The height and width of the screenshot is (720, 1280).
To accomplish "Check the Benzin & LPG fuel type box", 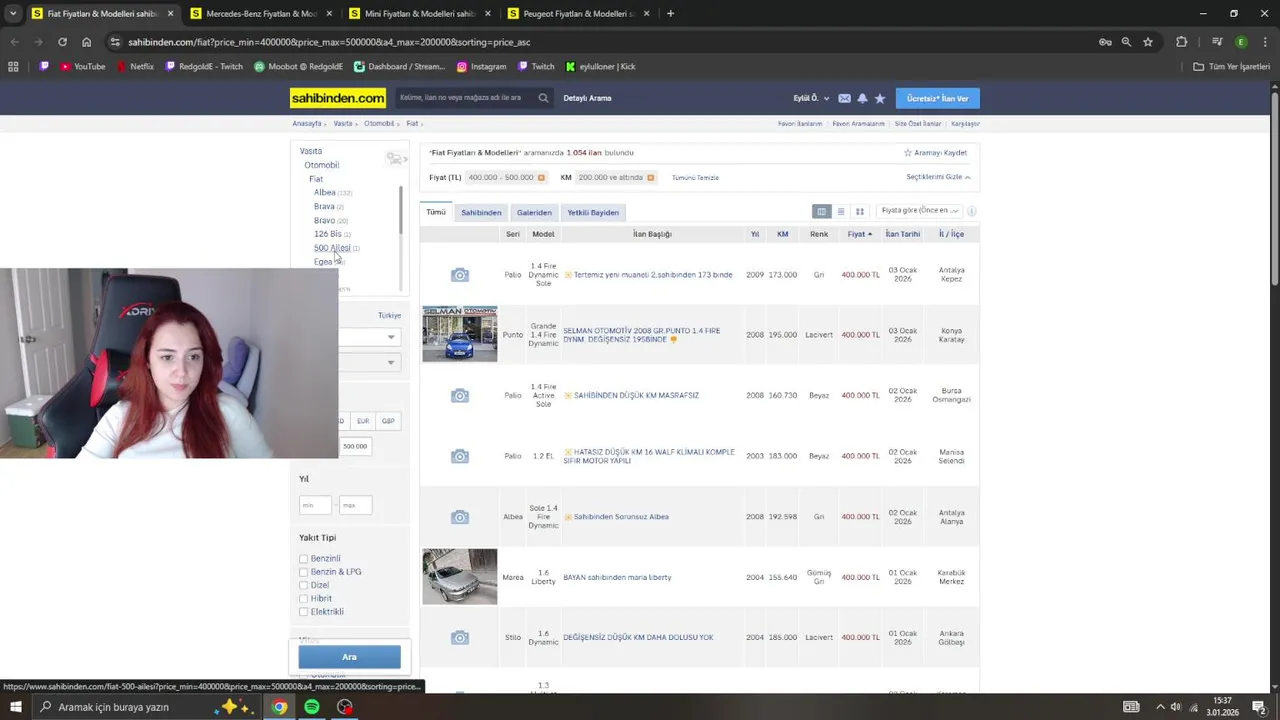I will pyautogui.click(x=303, y=572).
